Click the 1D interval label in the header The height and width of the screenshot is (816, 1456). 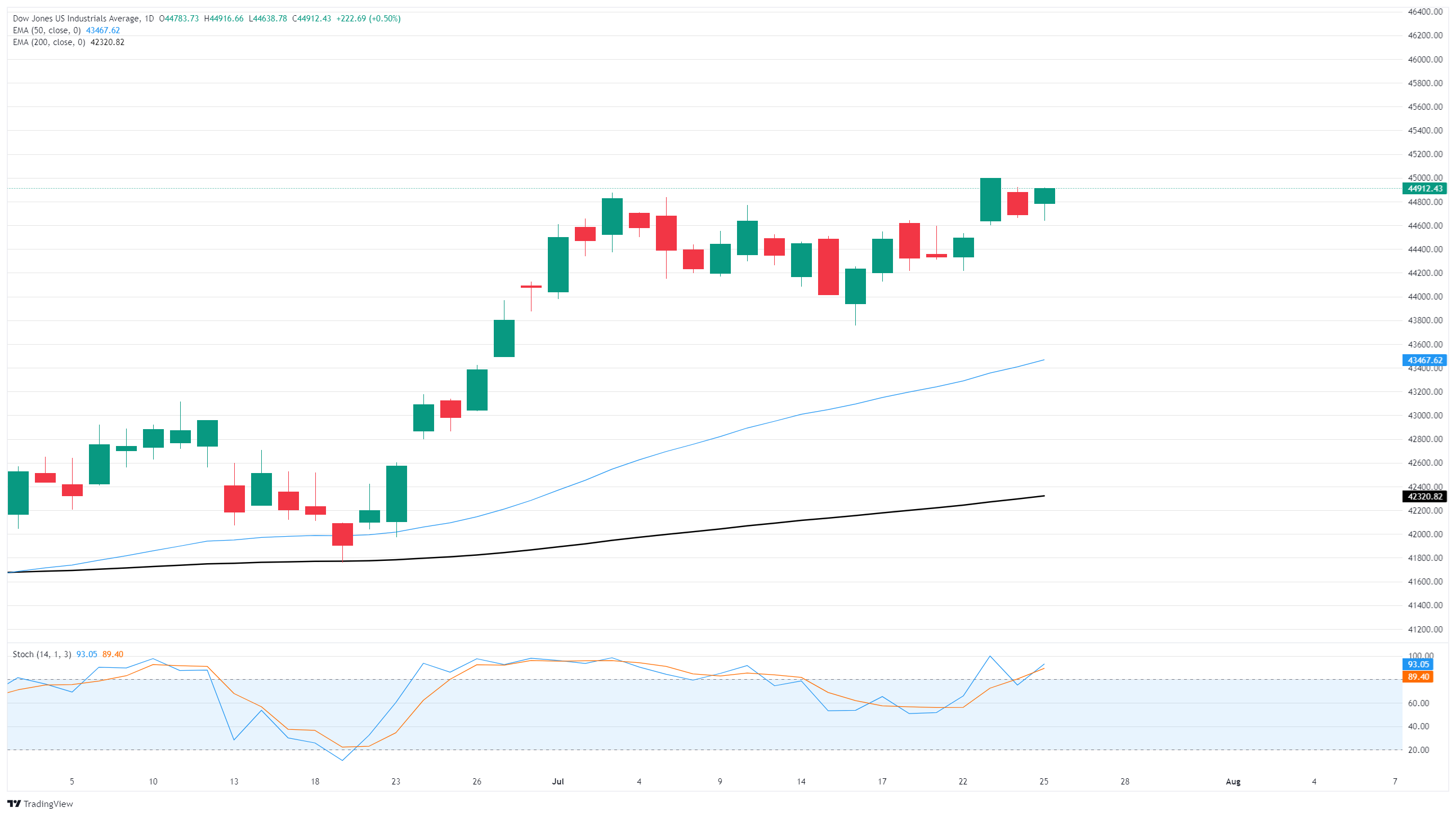click(149, 19)
